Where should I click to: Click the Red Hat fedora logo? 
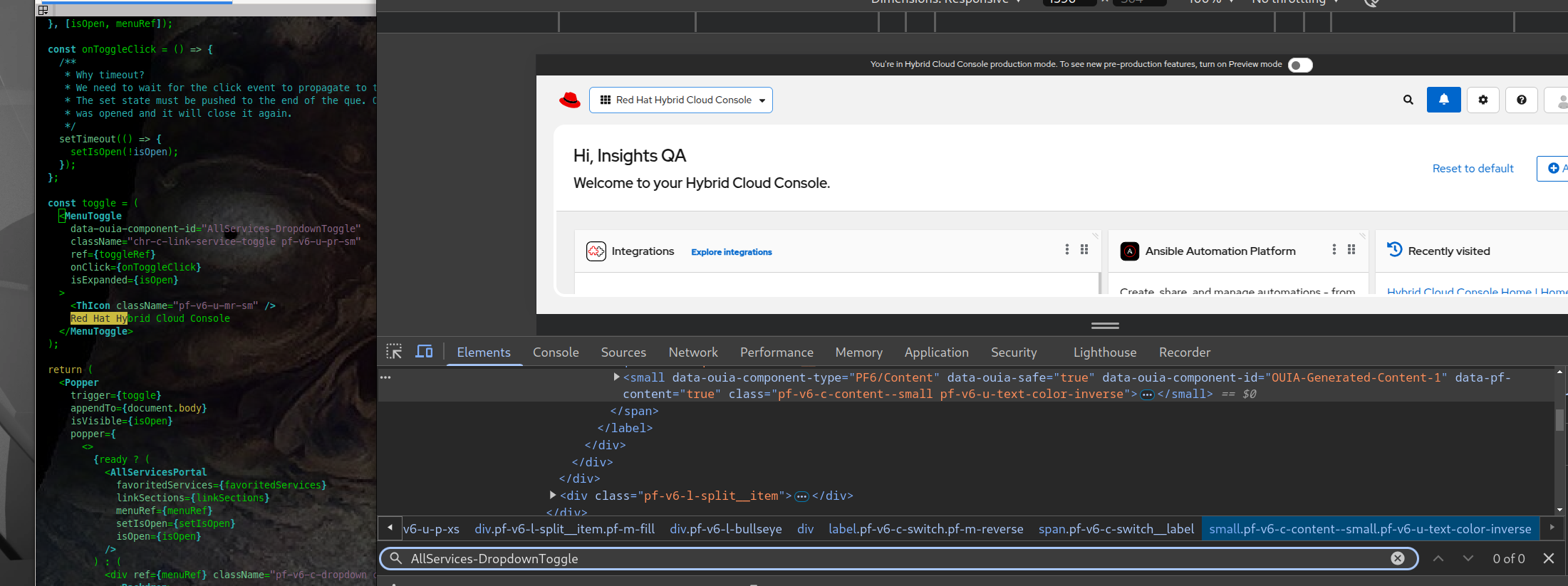[570, 100]
